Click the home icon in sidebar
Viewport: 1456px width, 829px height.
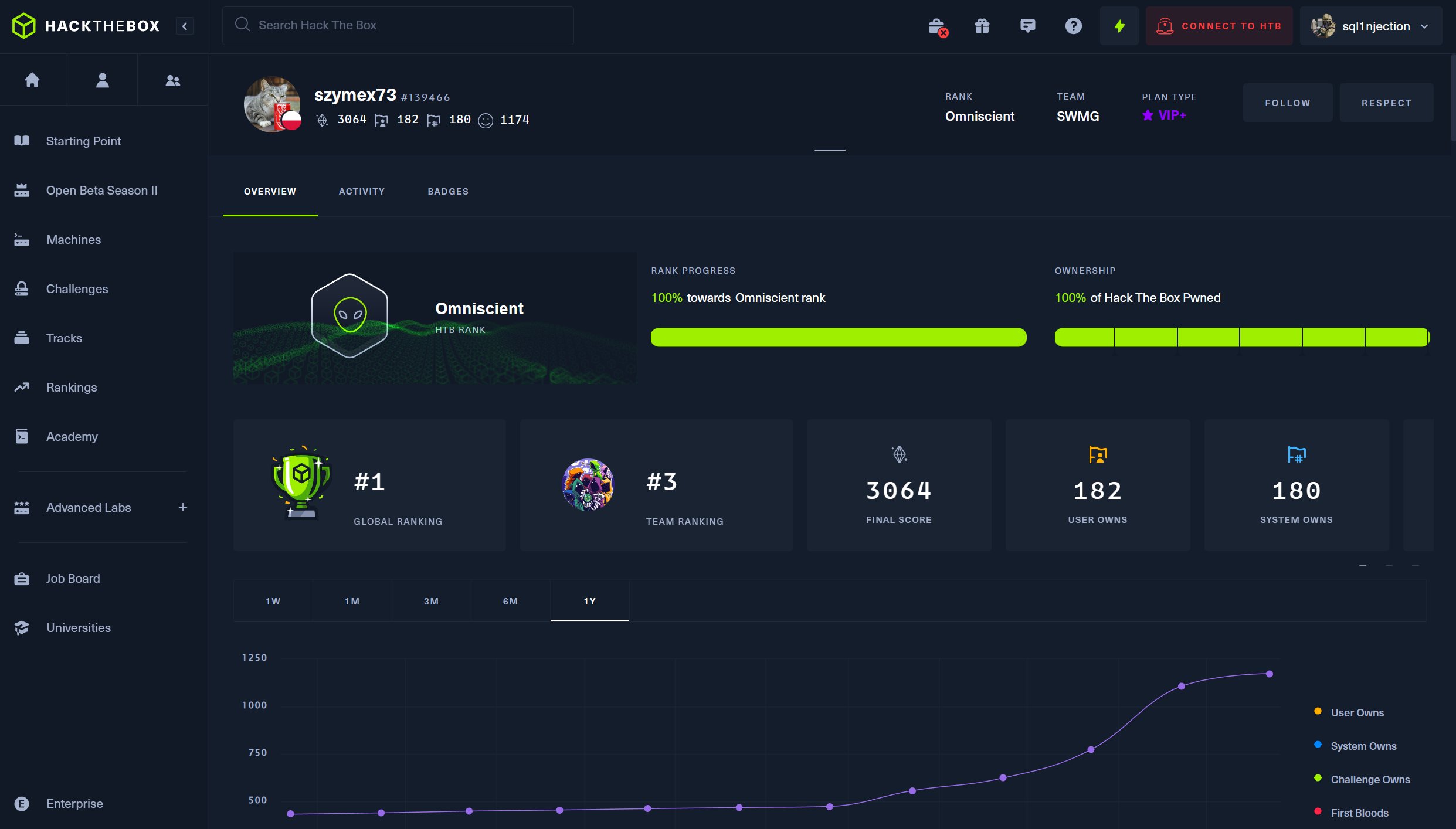click(x=32, y=80)
